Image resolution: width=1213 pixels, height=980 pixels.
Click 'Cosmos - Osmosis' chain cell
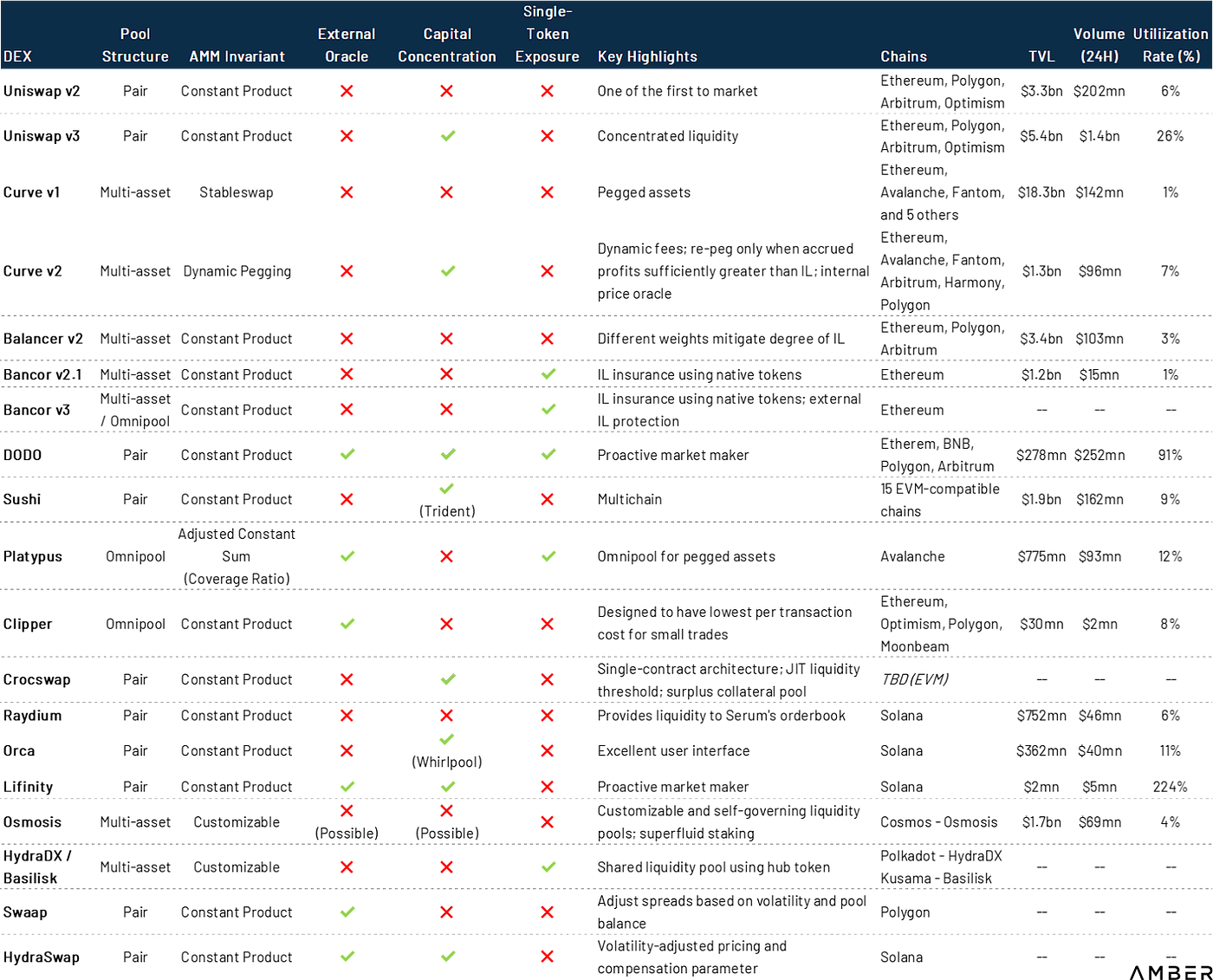click(x=939, y=822)
